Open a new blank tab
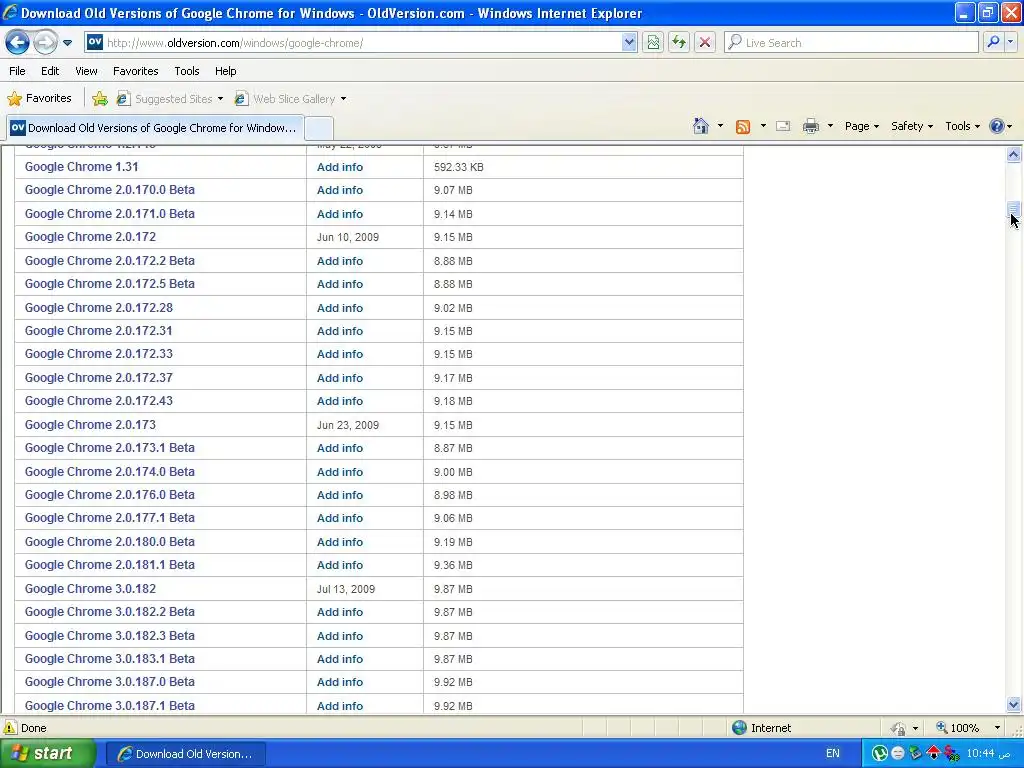Viewport: 1024px width, 768px height. pyautogui.click(x=319, y=128)
